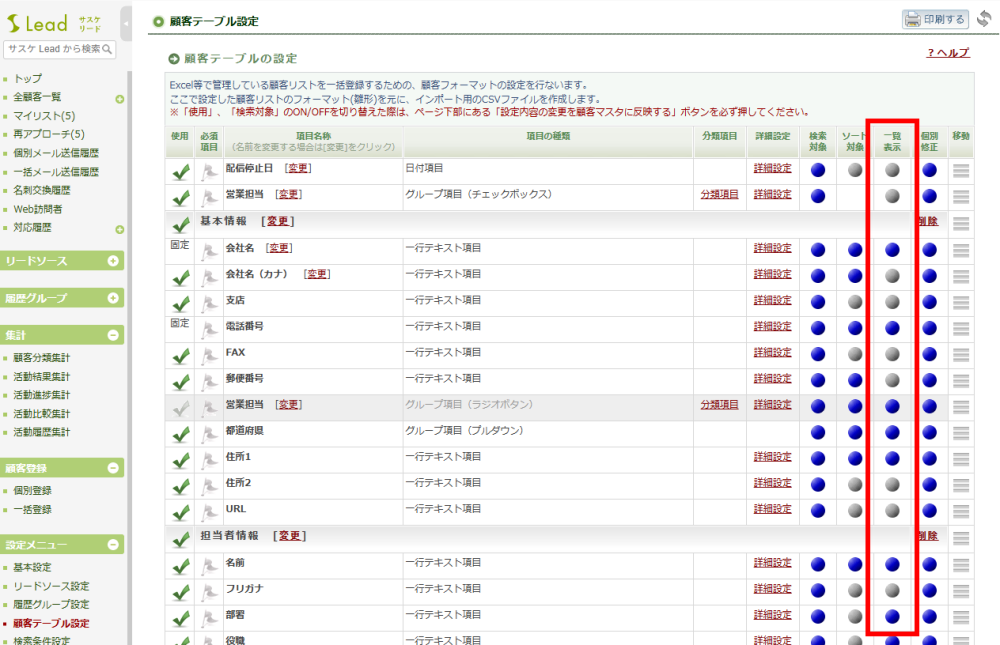Open 顧客分類集計 in the sidebar
Image resolution: width=1000 pixels, height=645 pixels.
point(41,358)
